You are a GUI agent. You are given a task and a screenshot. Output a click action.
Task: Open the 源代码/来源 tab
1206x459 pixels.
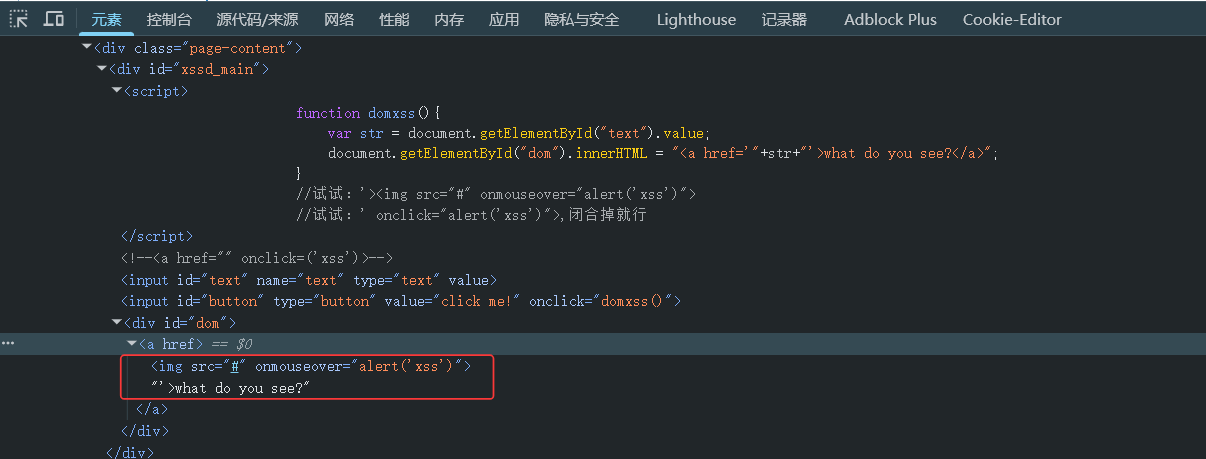pyautogui.click(x=258, y=19)
